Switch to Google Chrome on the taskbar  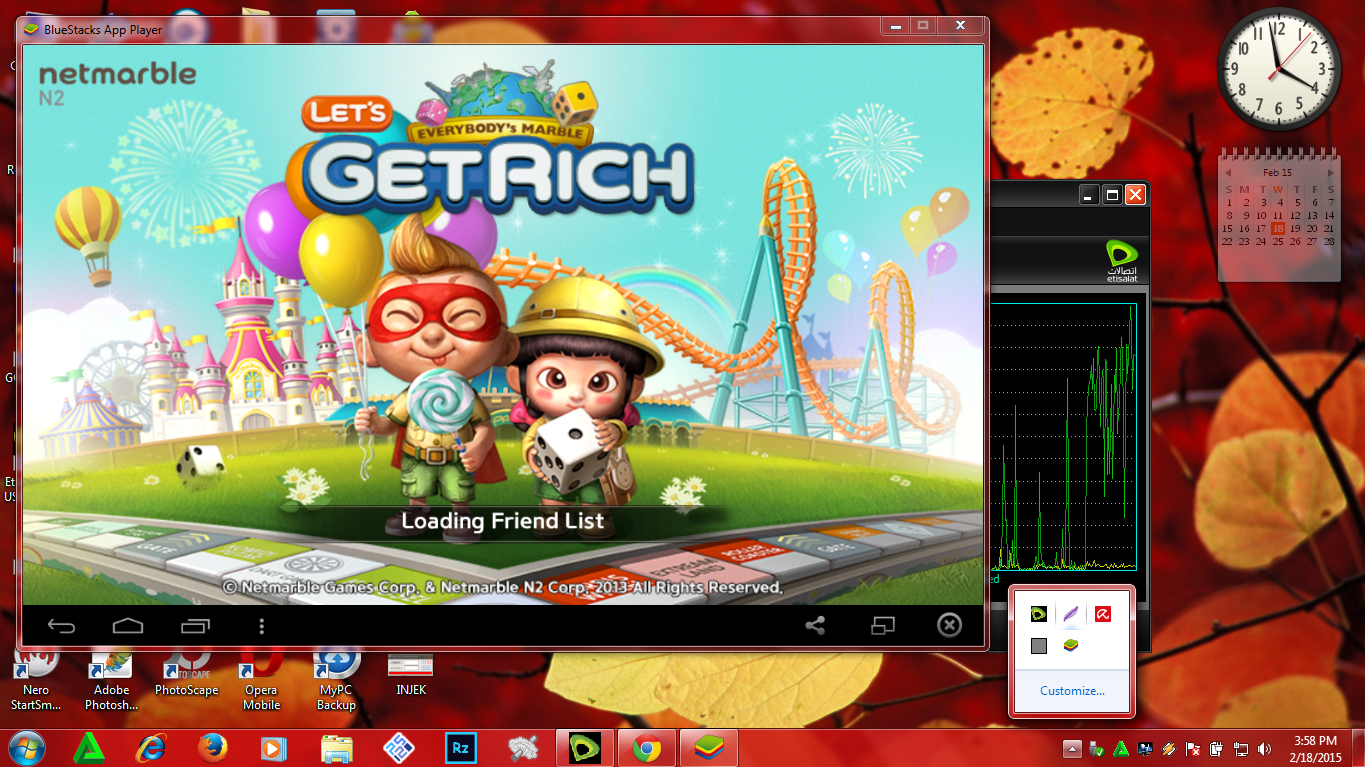point(647,747)
